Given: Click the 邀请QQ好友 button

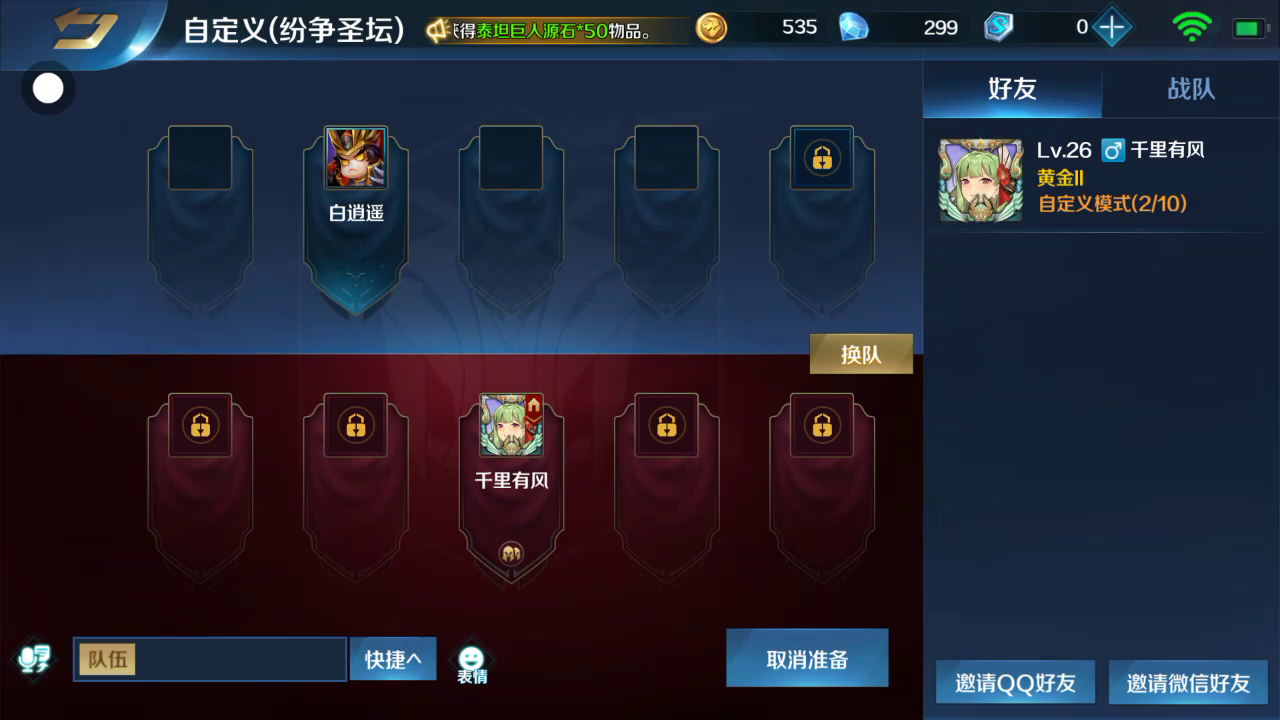Looking at the screenshot, I should pyautogui.click(x=1015, y=683).
